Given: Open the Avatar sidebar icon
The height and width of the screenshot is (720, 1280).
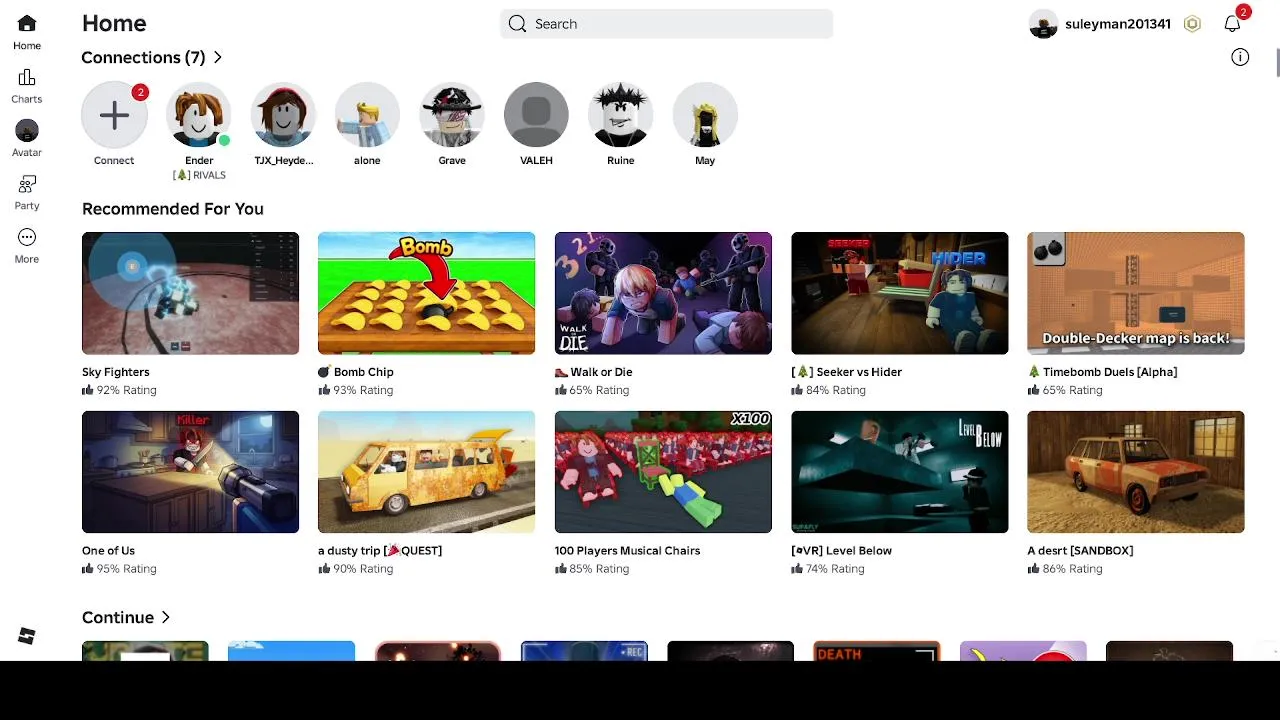Looking at the screenshot, I should point(27,131).
